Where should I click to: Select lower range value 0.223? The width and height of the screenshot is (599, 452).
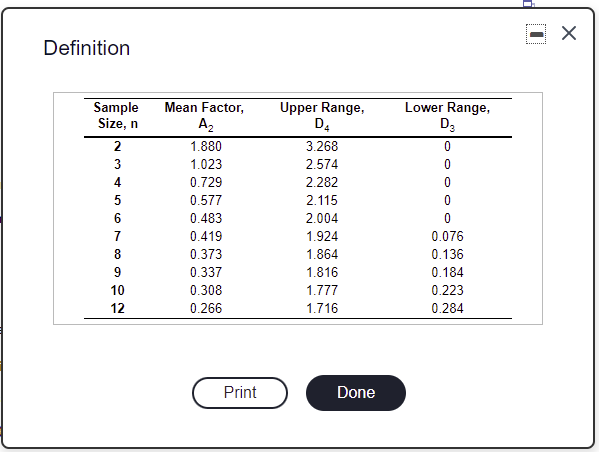[447, 290]
